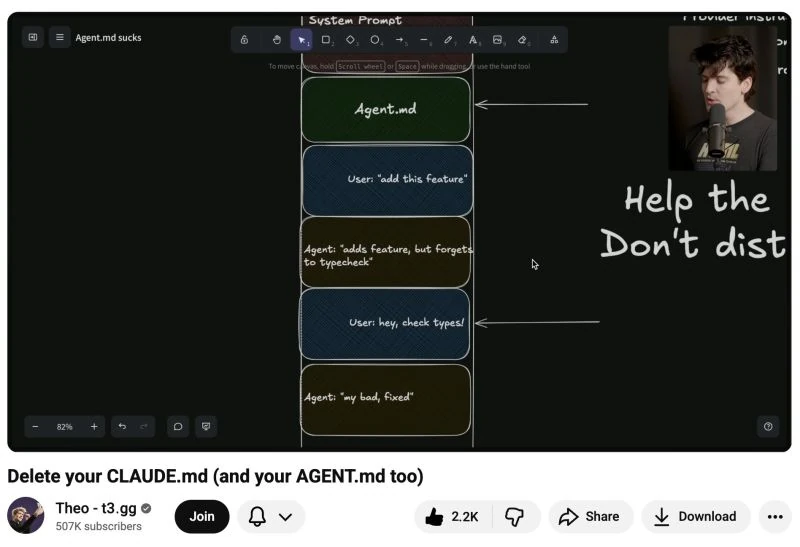Toggle the keep-tool-active lock icon

tap(244, 40)
